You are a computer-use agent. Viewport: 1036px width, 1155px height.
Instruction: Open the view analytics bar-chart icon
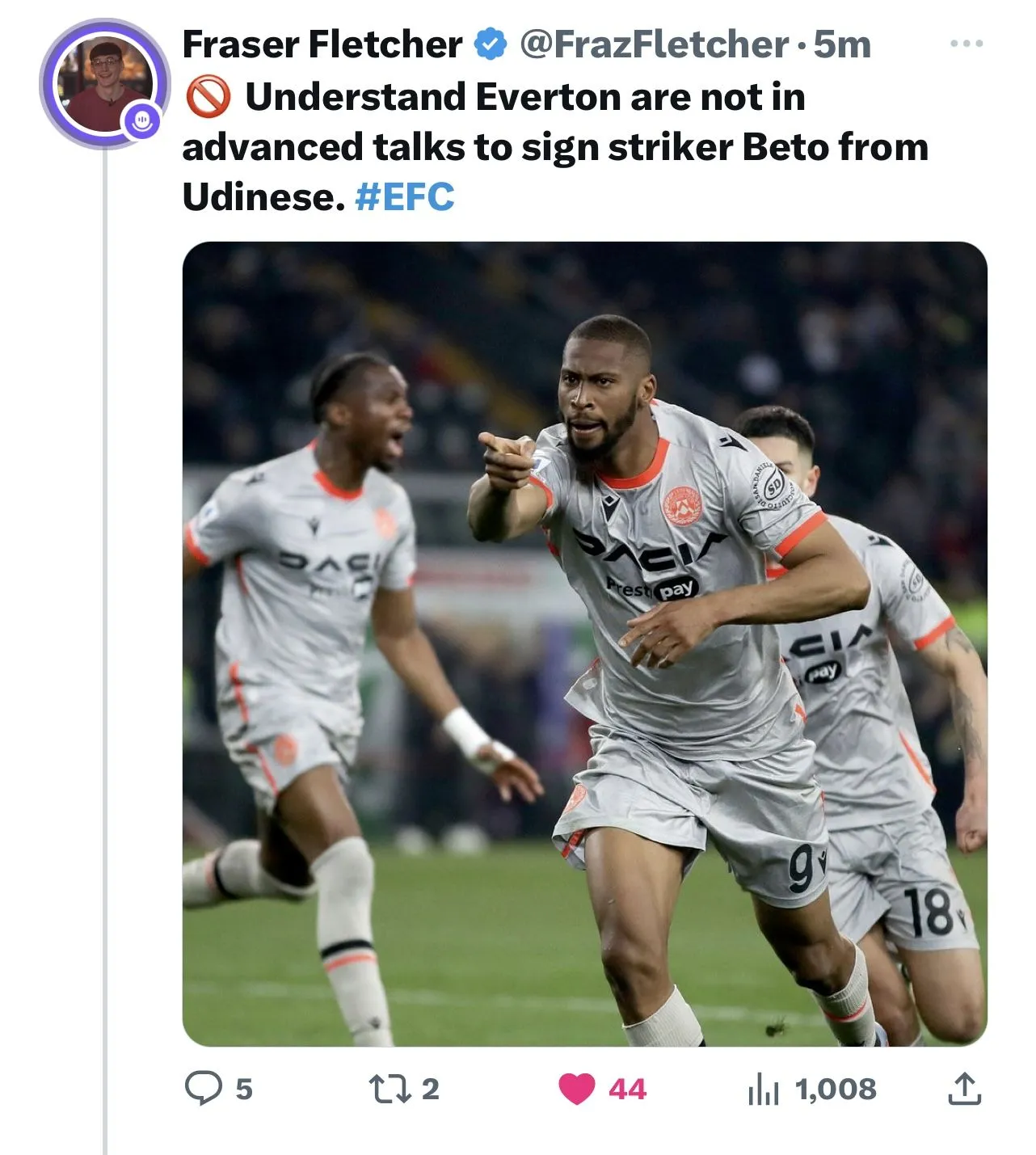pyautogui.click(x=763, y=1089)
